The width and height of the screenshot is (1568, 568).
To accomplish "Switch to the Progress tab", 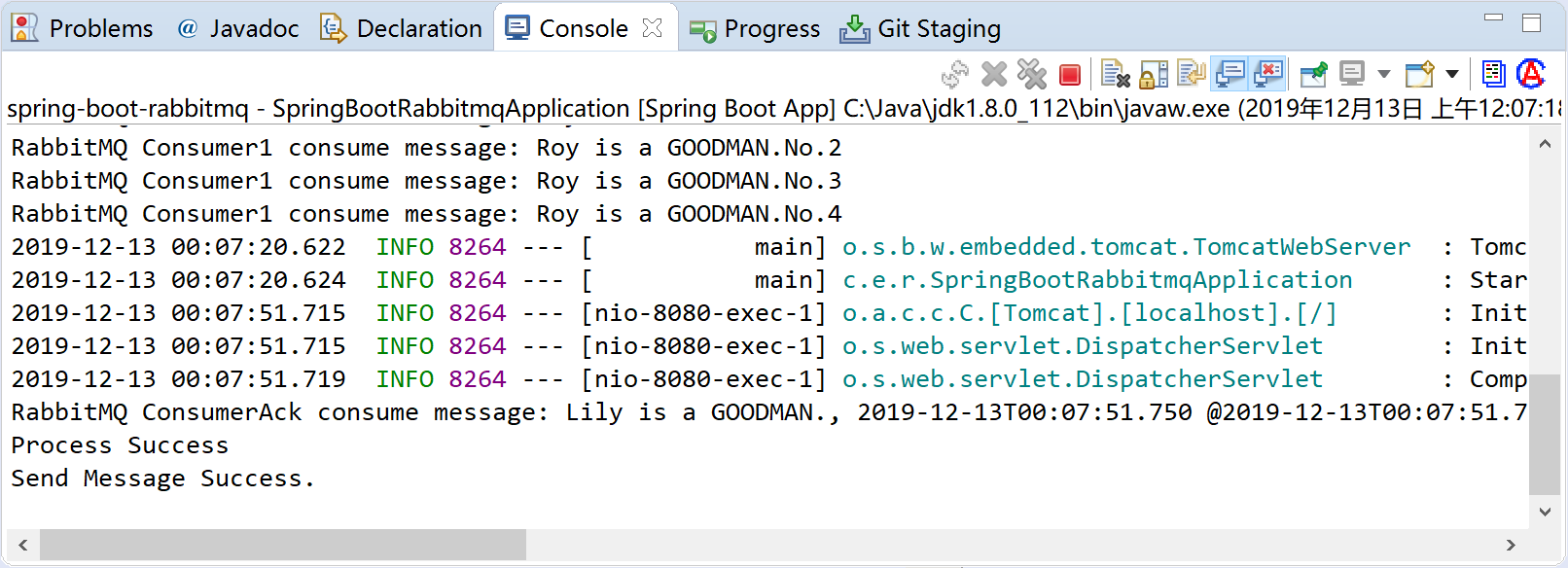I will click(x=755, y=28).
